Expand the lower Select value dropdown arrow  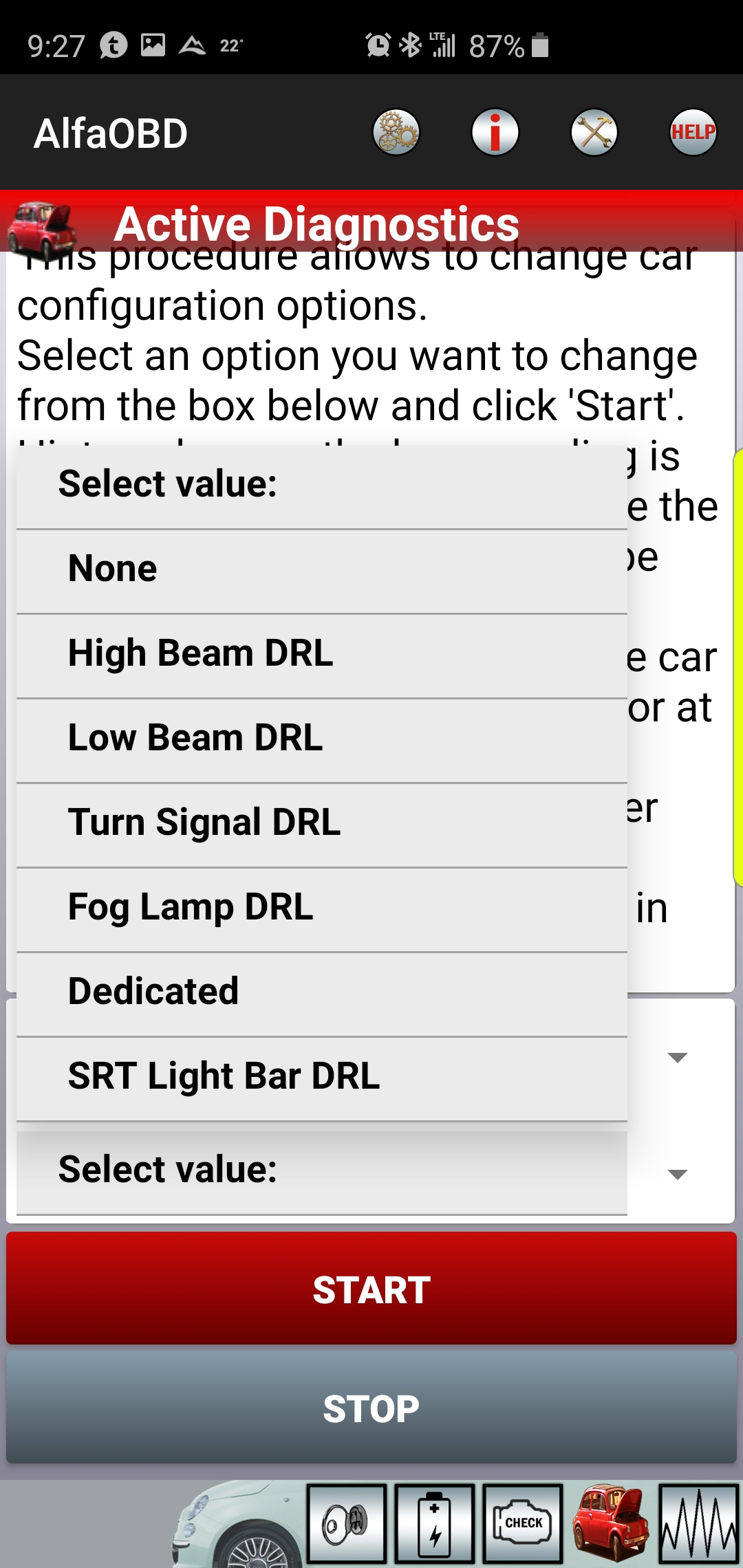(x=678, y=1175)
